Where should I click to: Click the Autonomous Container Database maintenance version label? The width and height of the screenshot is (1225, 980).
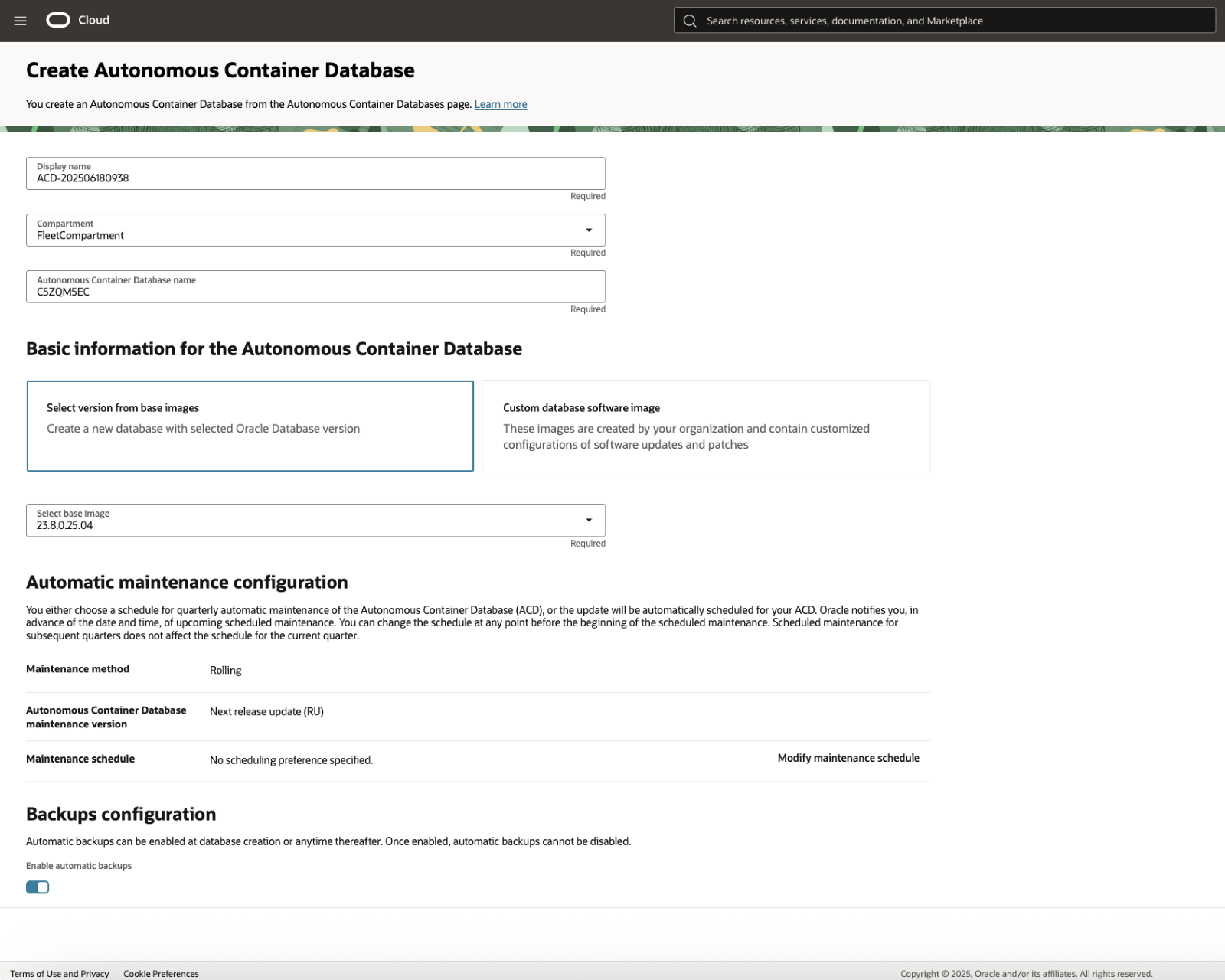click(106, 717)
